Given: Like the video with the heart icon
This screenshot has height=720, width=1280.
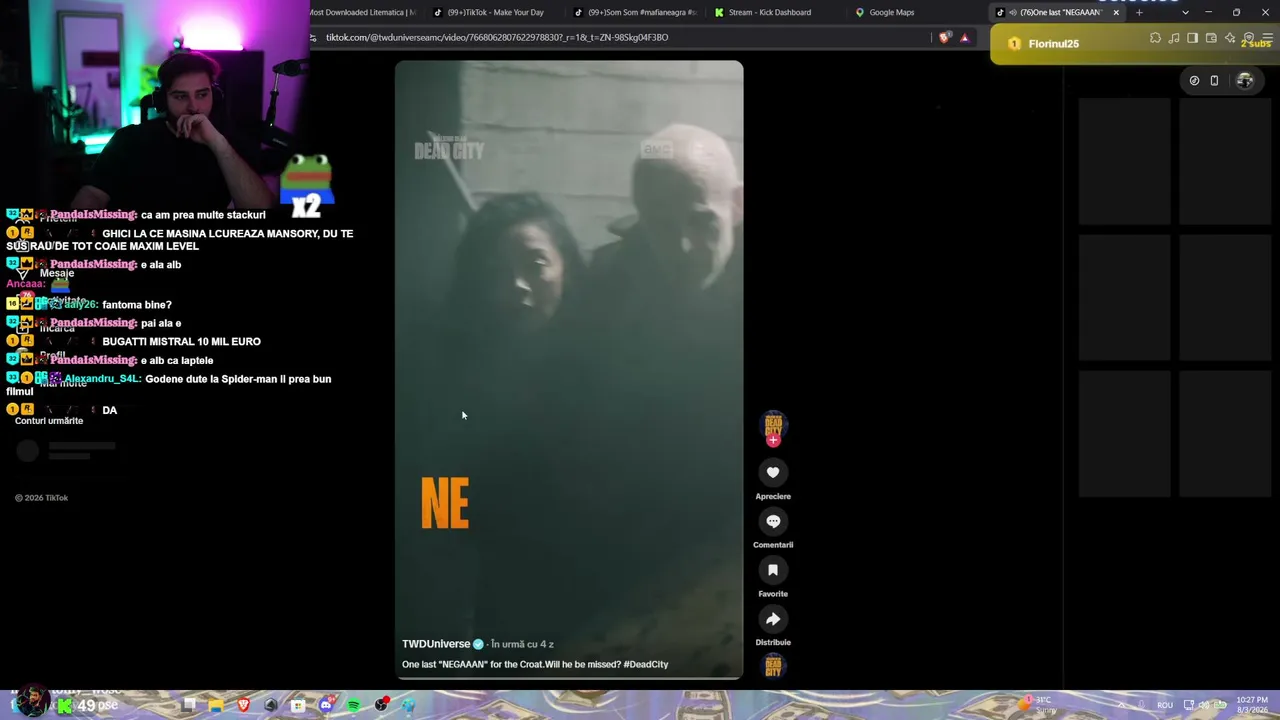Looking at the screenshot, I should (773, 472).
